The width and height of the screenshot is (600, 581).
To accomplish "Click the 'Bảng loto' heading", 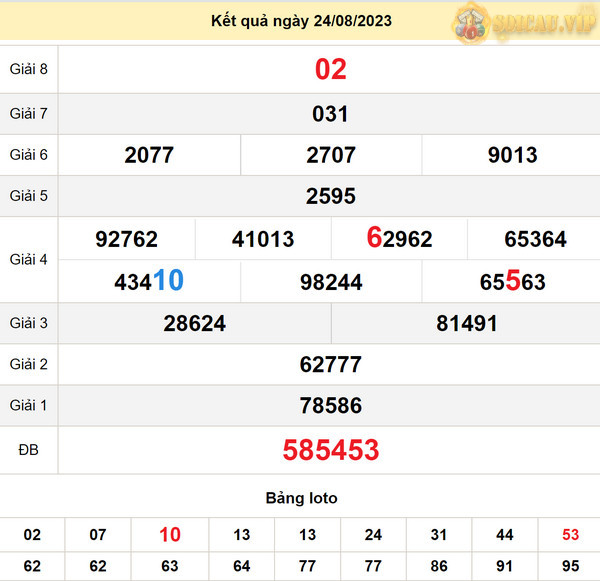I will [301, 498].
